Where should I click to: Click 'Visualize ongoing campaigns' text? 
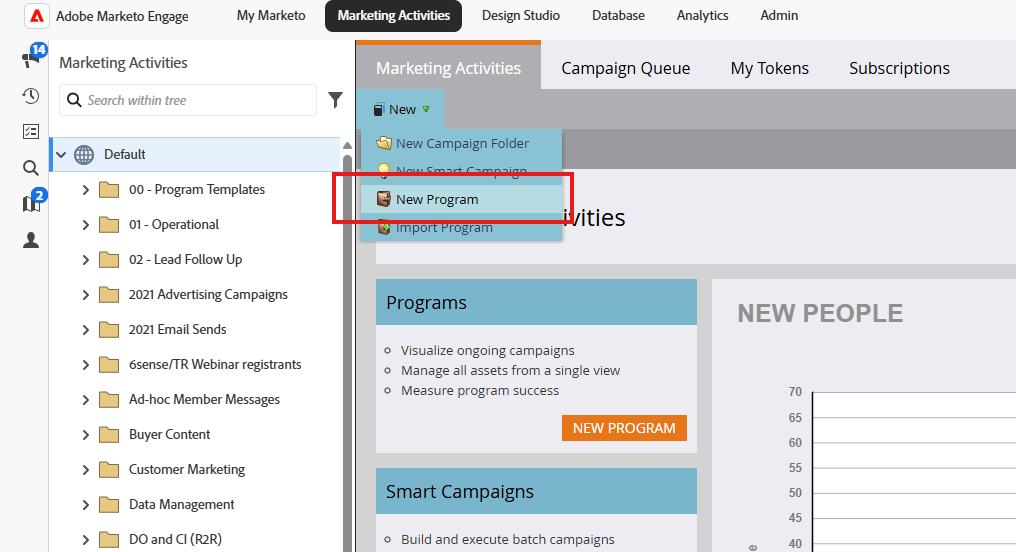(x=487, y=351)
